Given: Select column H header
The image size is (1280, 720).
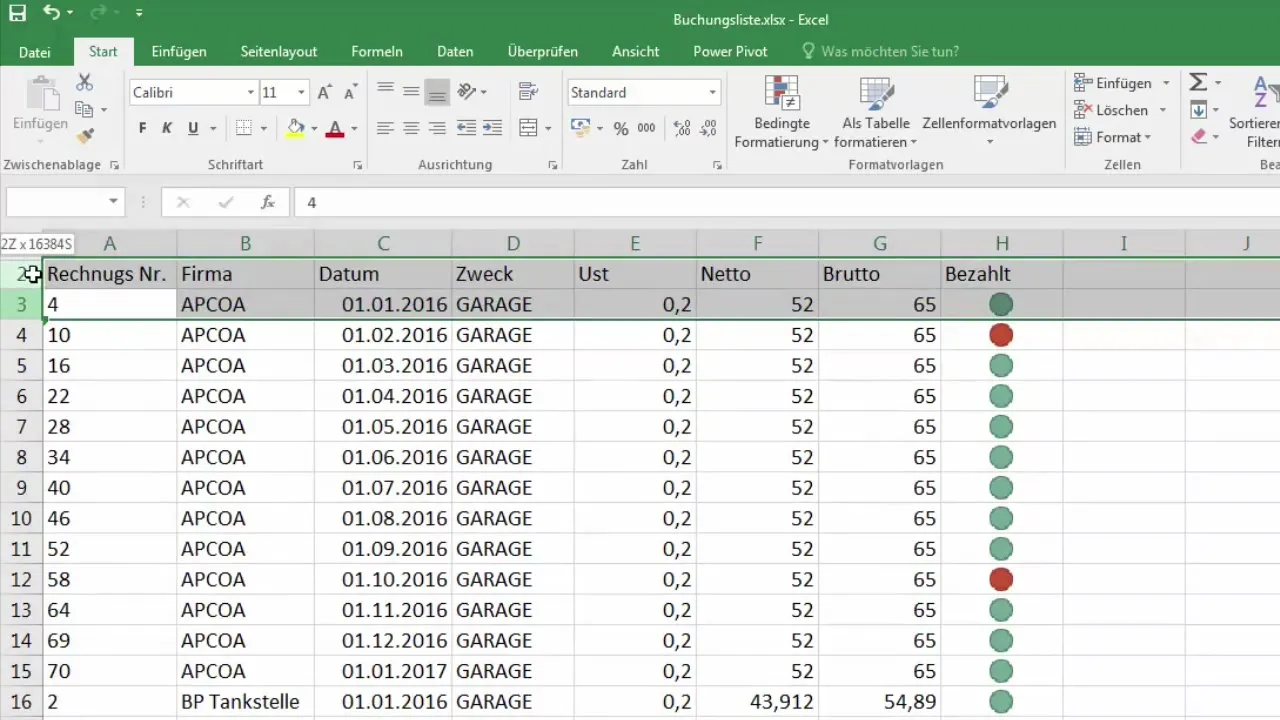Looking at the screenshot, I should pos(1001,243).
